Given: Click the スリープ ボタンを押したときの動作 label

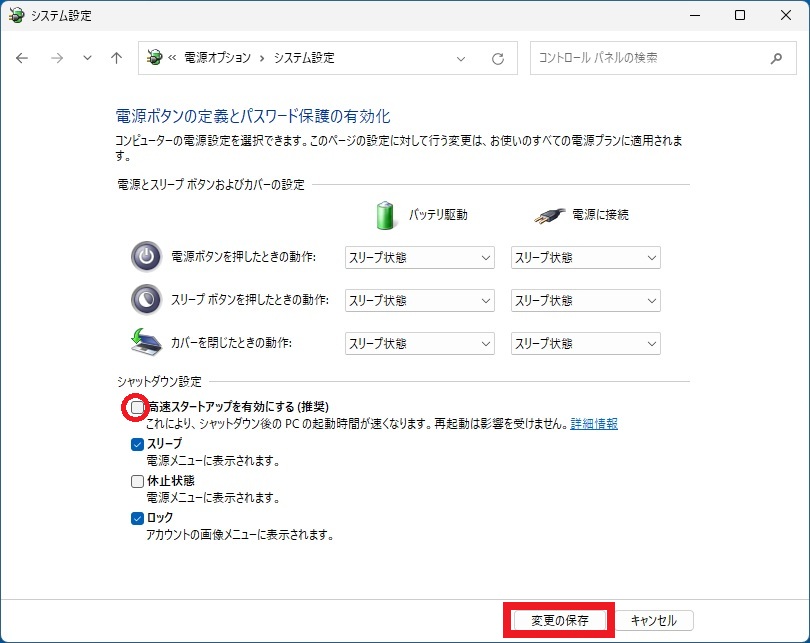Looking at the screenshot, I should tap(250, 300).
